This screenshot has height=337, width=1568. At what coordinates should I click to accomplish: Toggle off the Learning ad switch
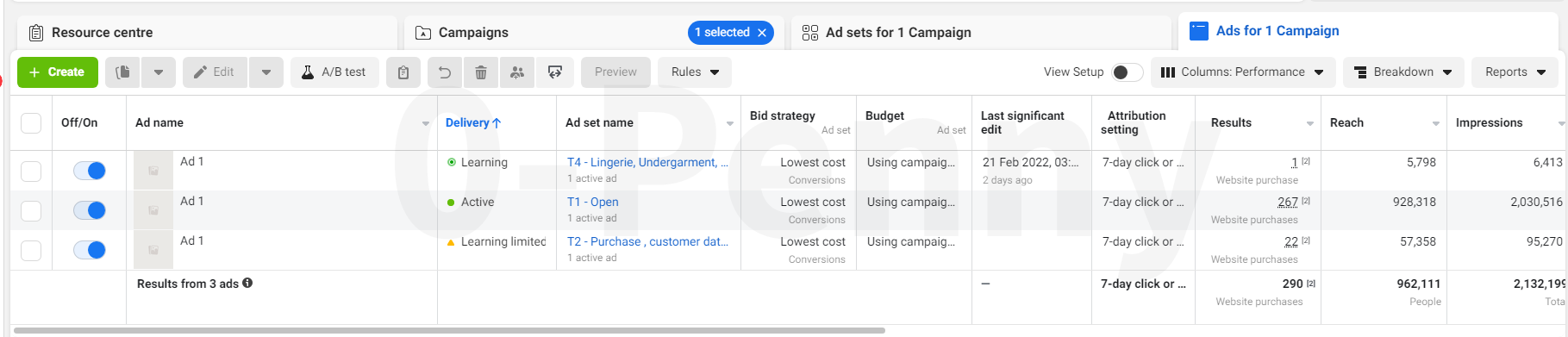click(90, 171)
